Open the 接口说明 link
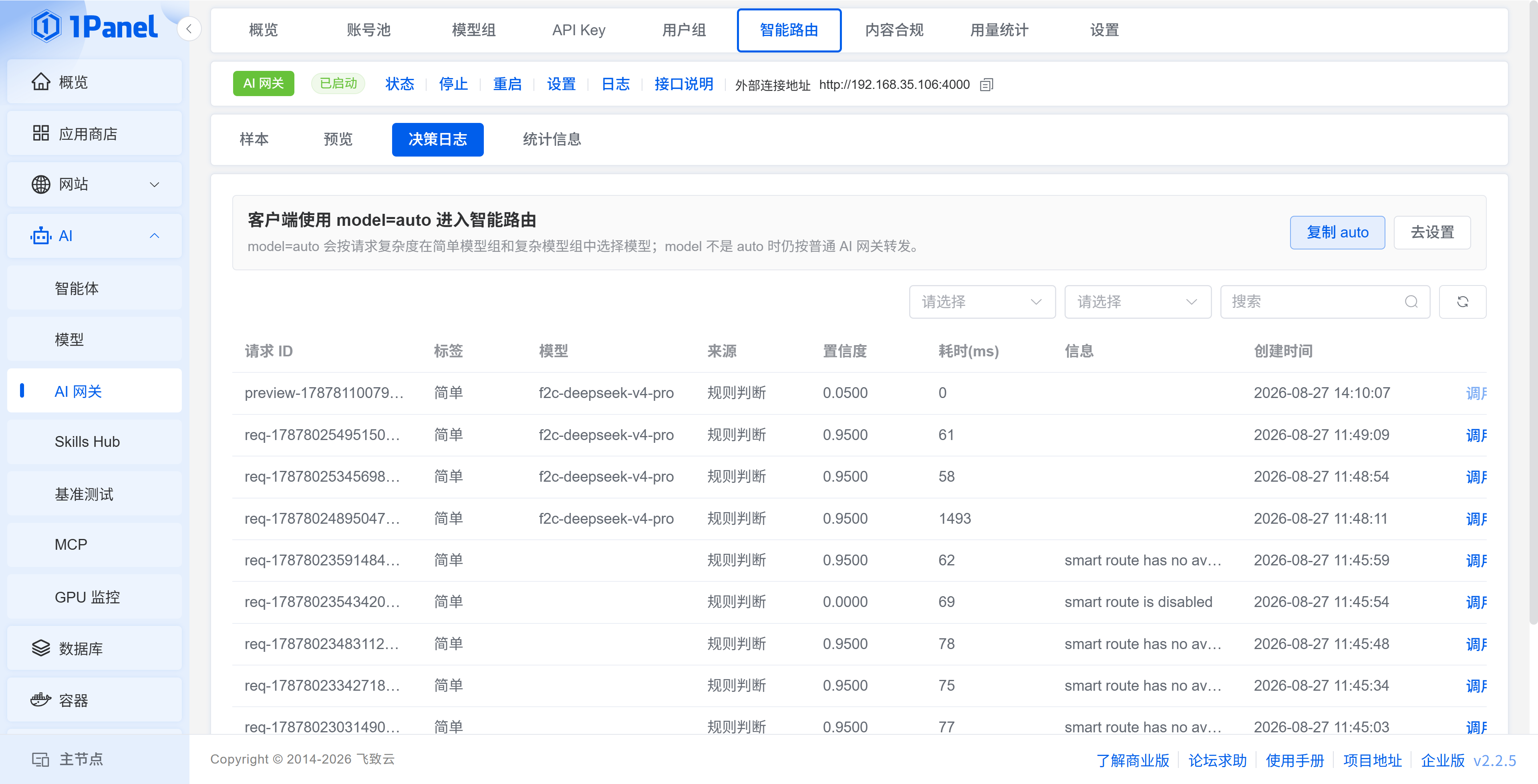 tap(684, 84)
